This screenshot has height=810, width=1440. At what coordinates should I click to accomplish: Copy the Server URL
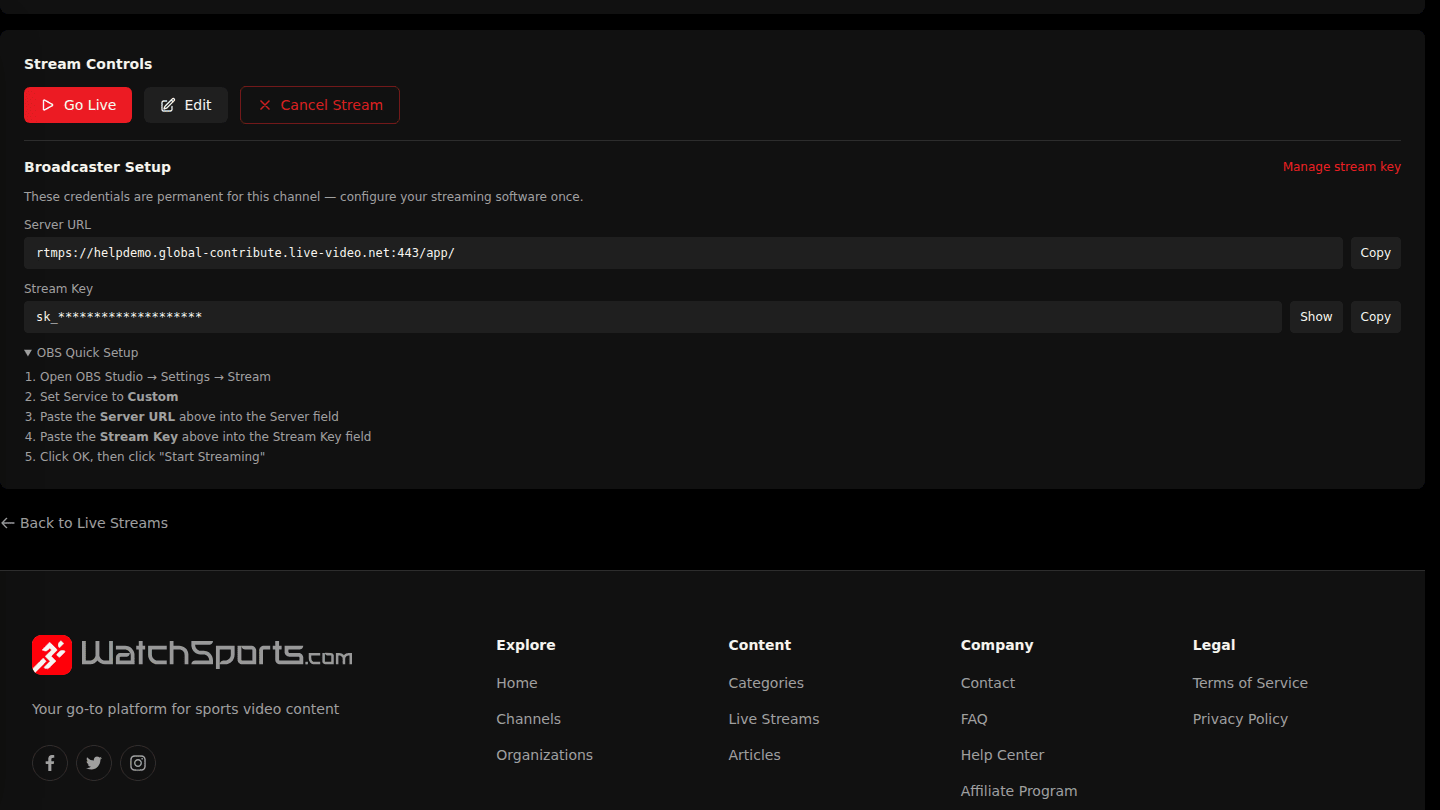point(1375,253)
